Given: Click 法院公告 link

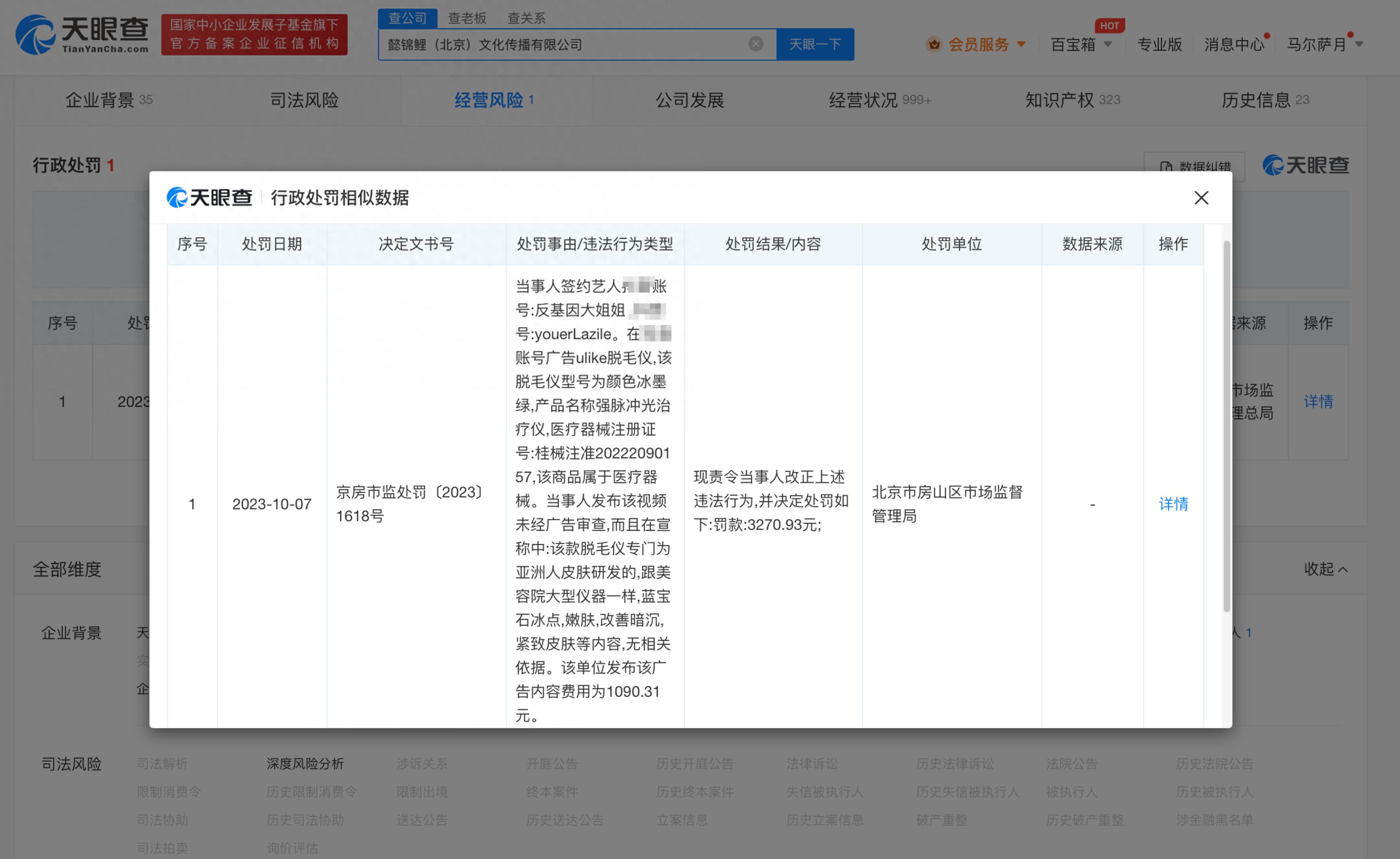Looking at the screenshot, I should pyautogui.click(x=1072, y=764).
